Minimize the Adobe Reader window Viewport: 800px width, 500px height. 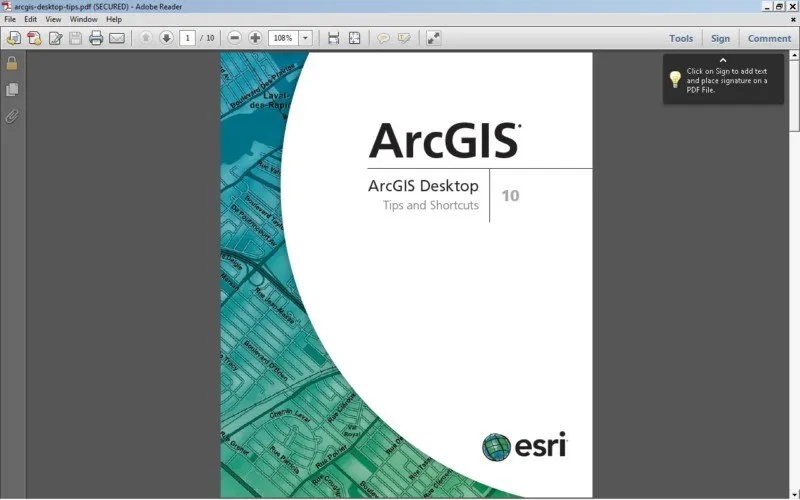pyautogui.click(x=767, y=6)
